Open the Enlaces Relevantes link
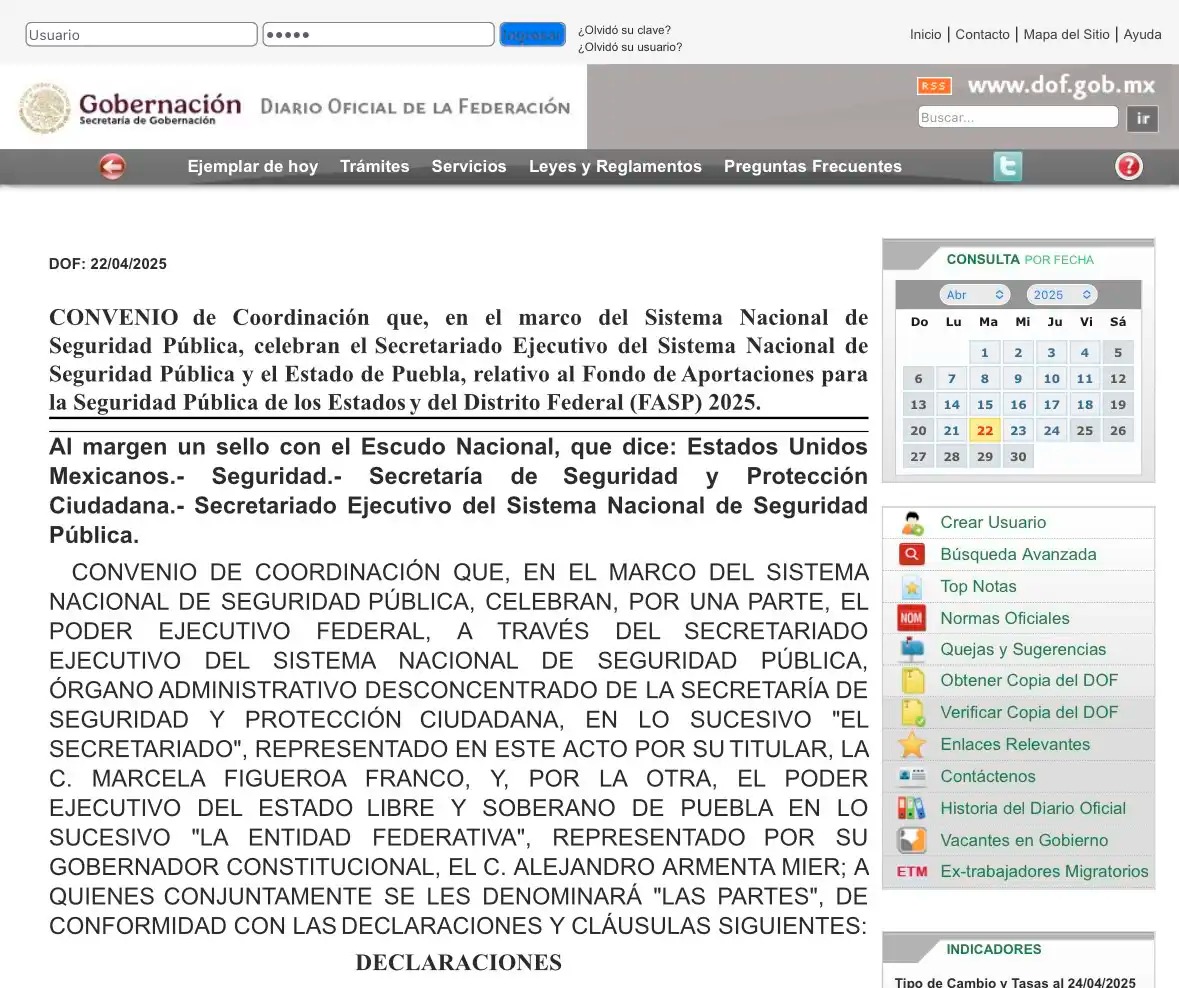This screenshot has height=988, width=1179. 1015,744
